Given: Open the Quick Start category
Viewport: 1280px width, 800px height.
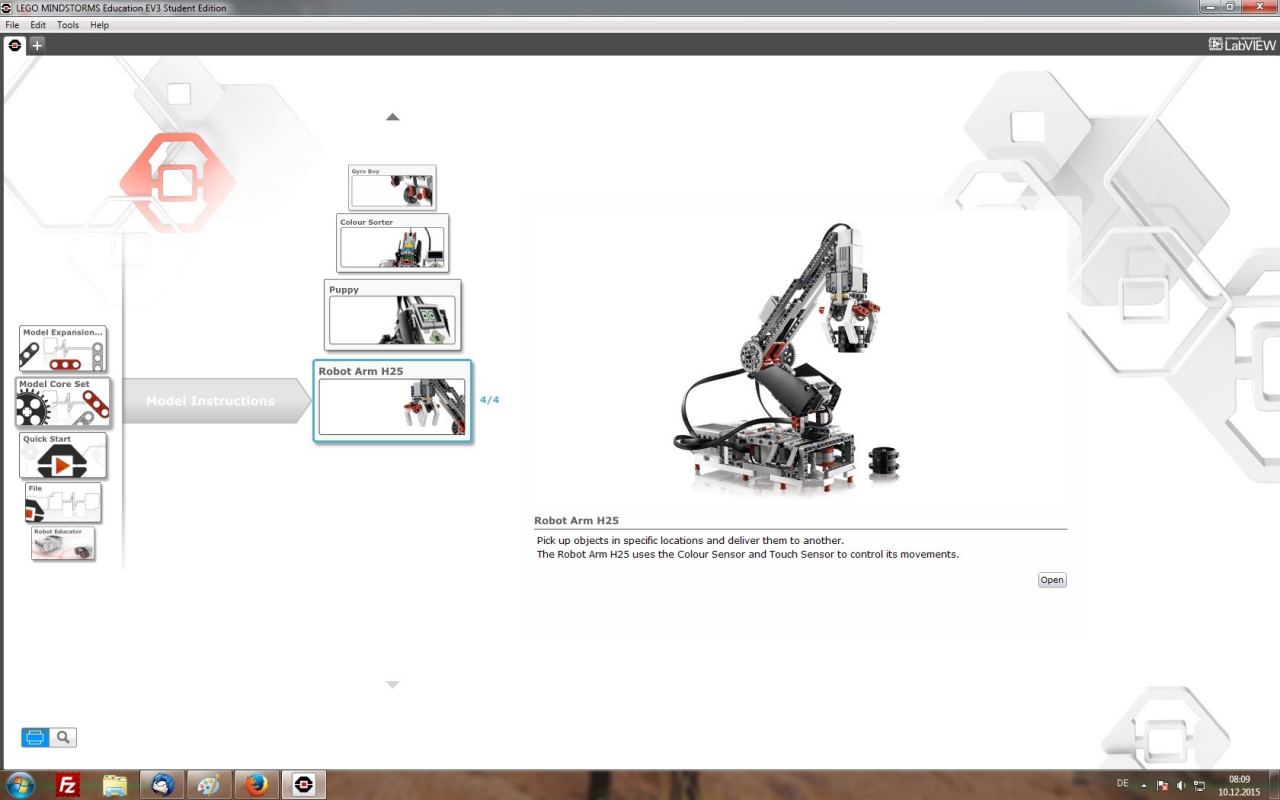Looking at the screenshot, I should pyautogui.click(x=63, y=456).
